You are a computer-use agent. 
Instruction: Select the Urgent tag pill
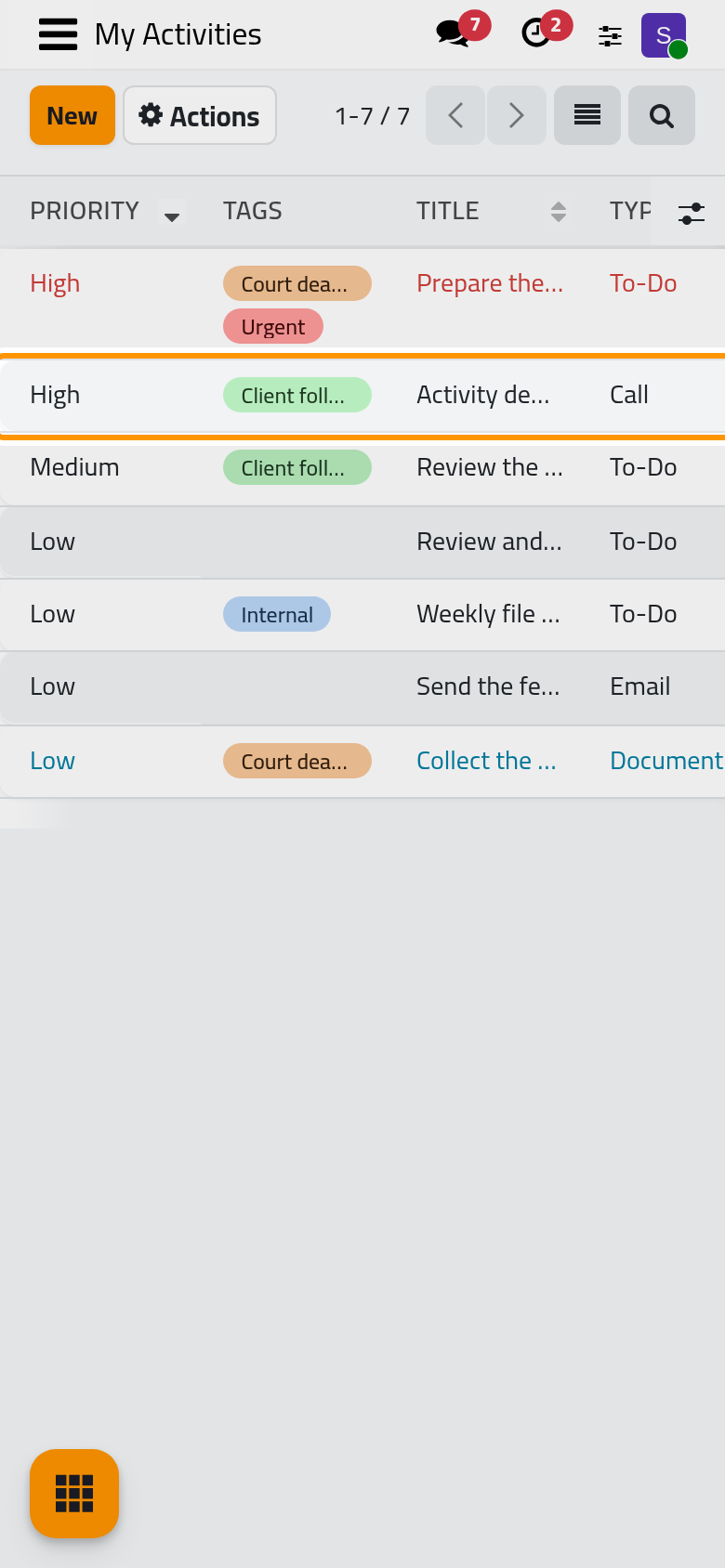pyautogui.click(x=273, y=327)
